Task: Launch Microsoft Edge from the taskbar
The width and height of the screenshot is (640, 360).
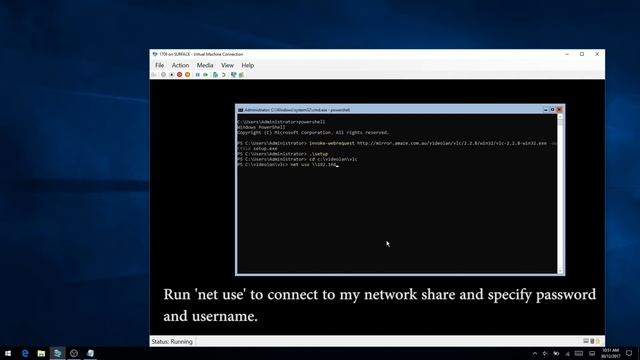Action: pyautogui.click(x=25, y=353)
